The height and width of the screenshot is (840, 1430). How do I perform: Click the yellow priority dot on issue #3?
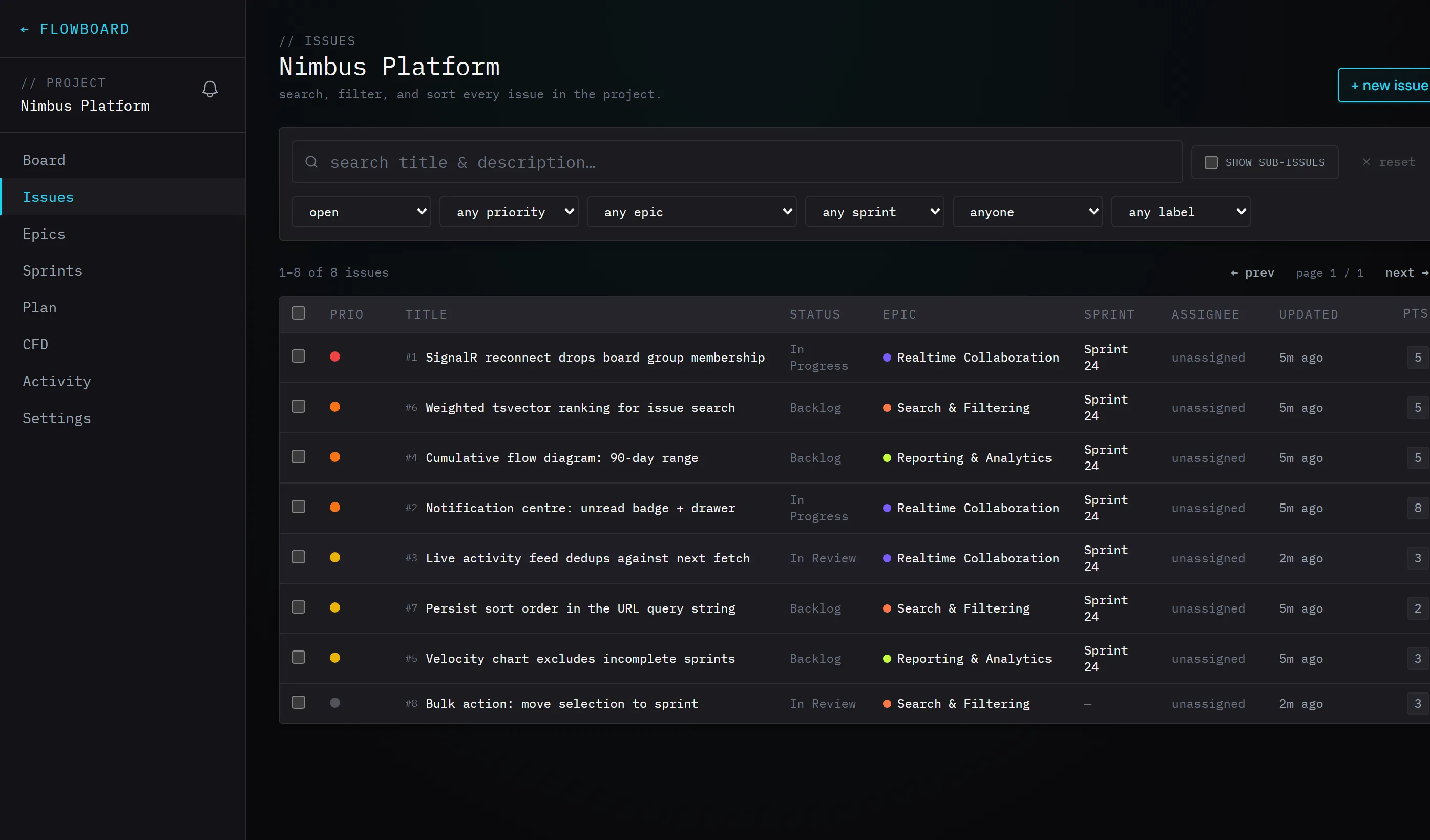point(335,557)
